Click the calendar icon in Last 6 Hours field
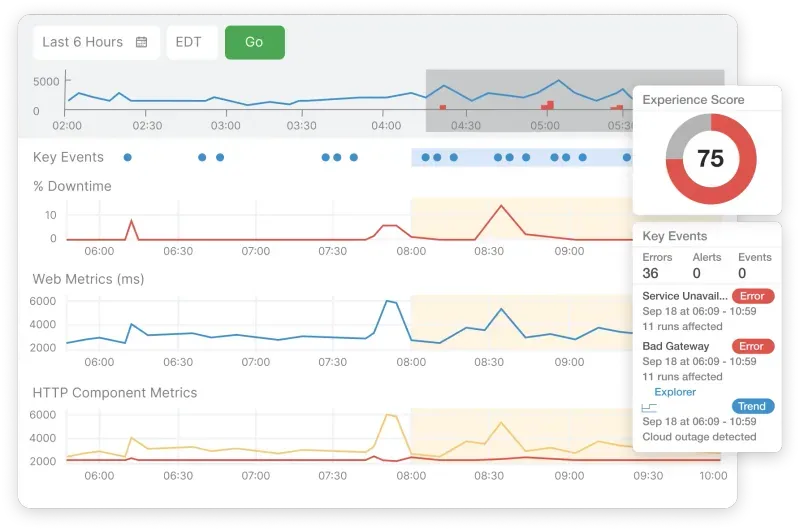This screenshot has height=530, width=800. [141, 42]
